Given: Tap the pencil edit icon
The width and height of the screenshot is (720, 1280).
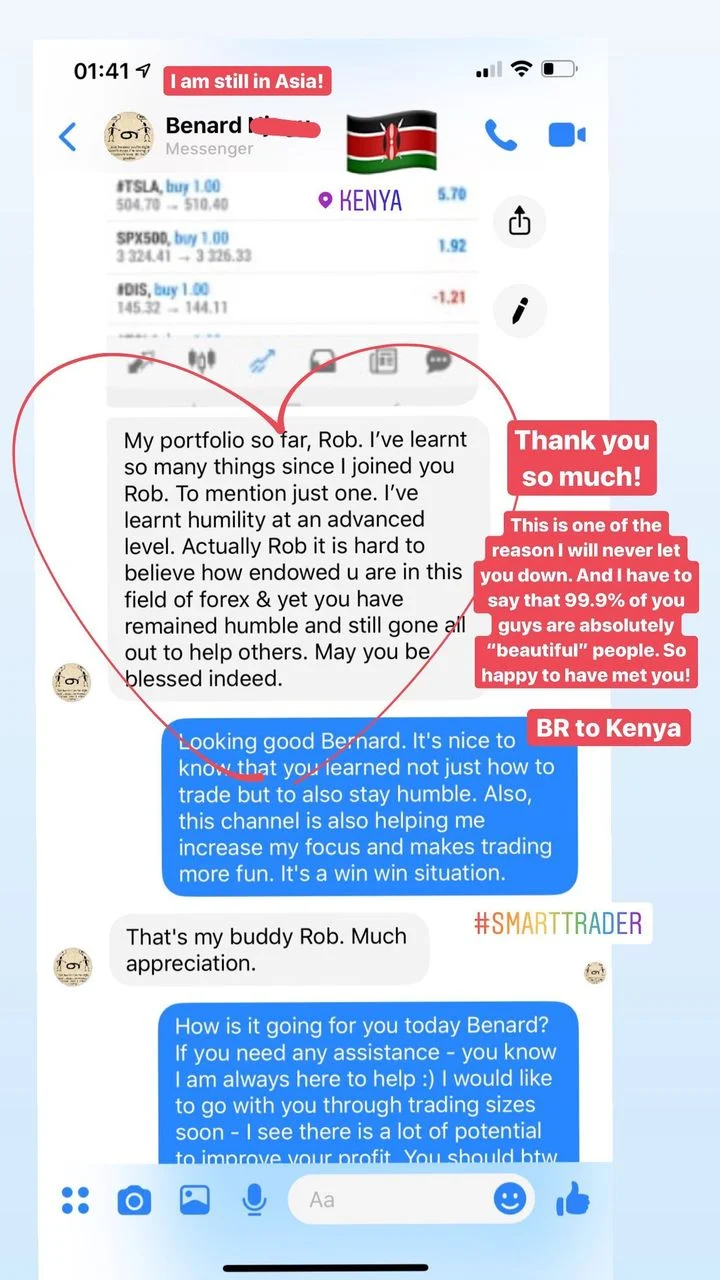Looking at the screenshot, I should pyautogui.click(x=520, y=310).
